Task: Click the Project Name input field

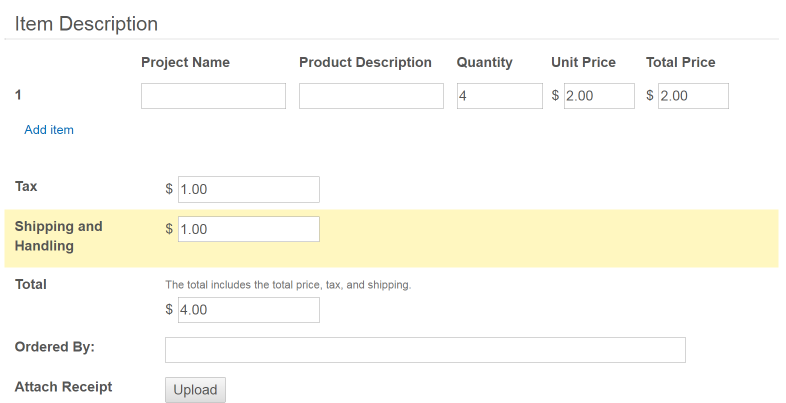Action: 213,96
